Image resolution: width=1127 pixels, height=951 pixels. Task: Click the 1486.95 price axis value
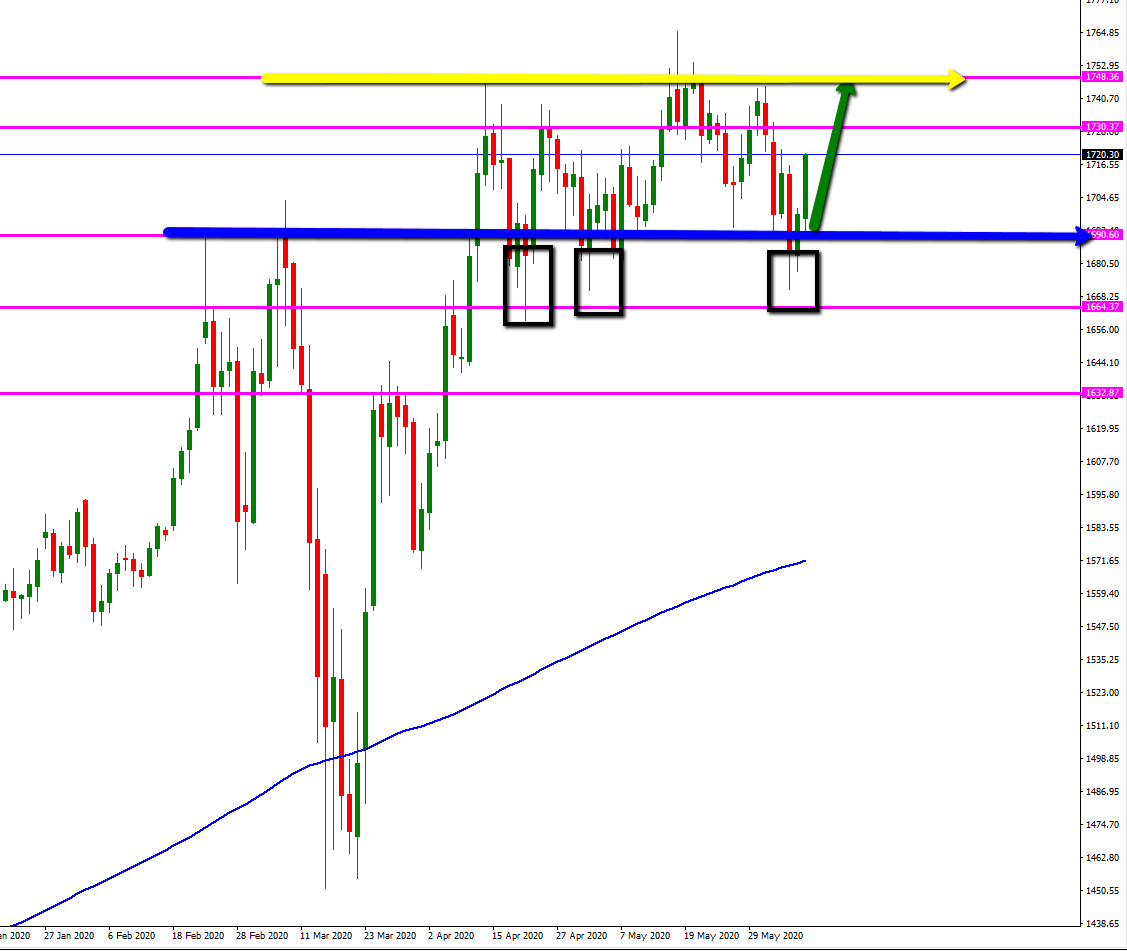[1102, 791]
